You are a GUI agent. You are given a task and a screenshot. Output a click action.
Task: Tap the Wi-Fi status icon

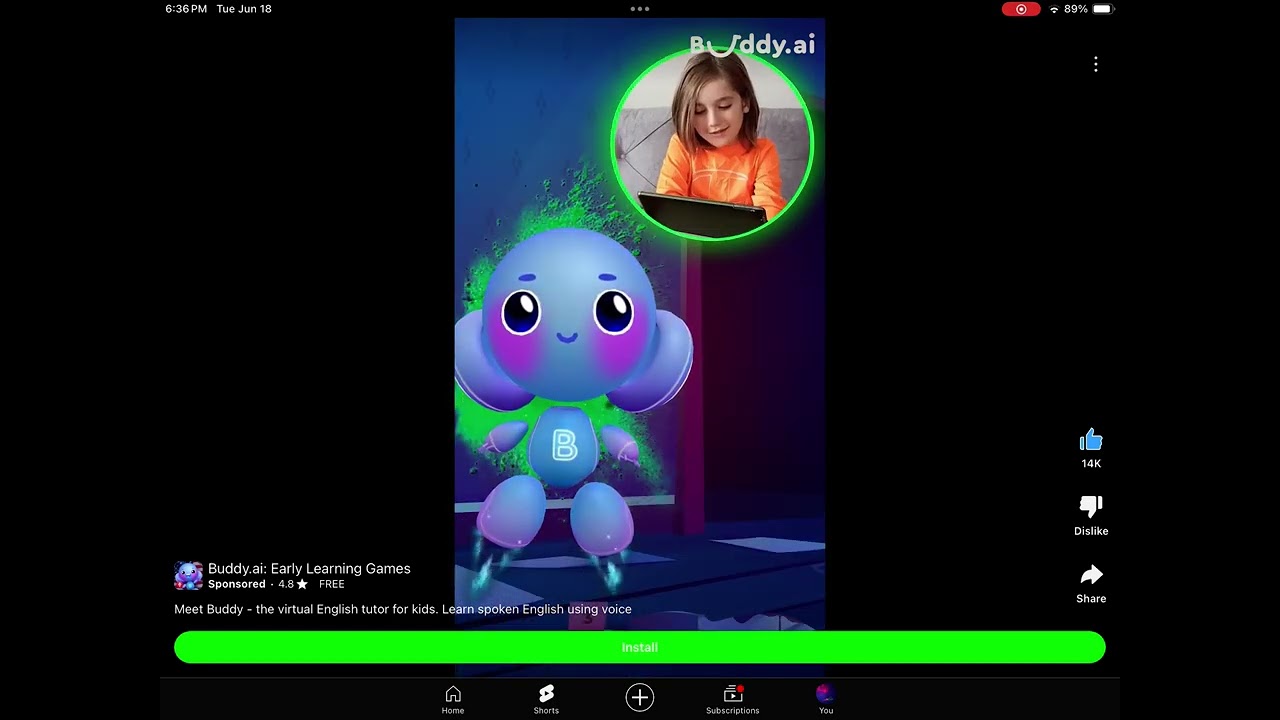1054,9
